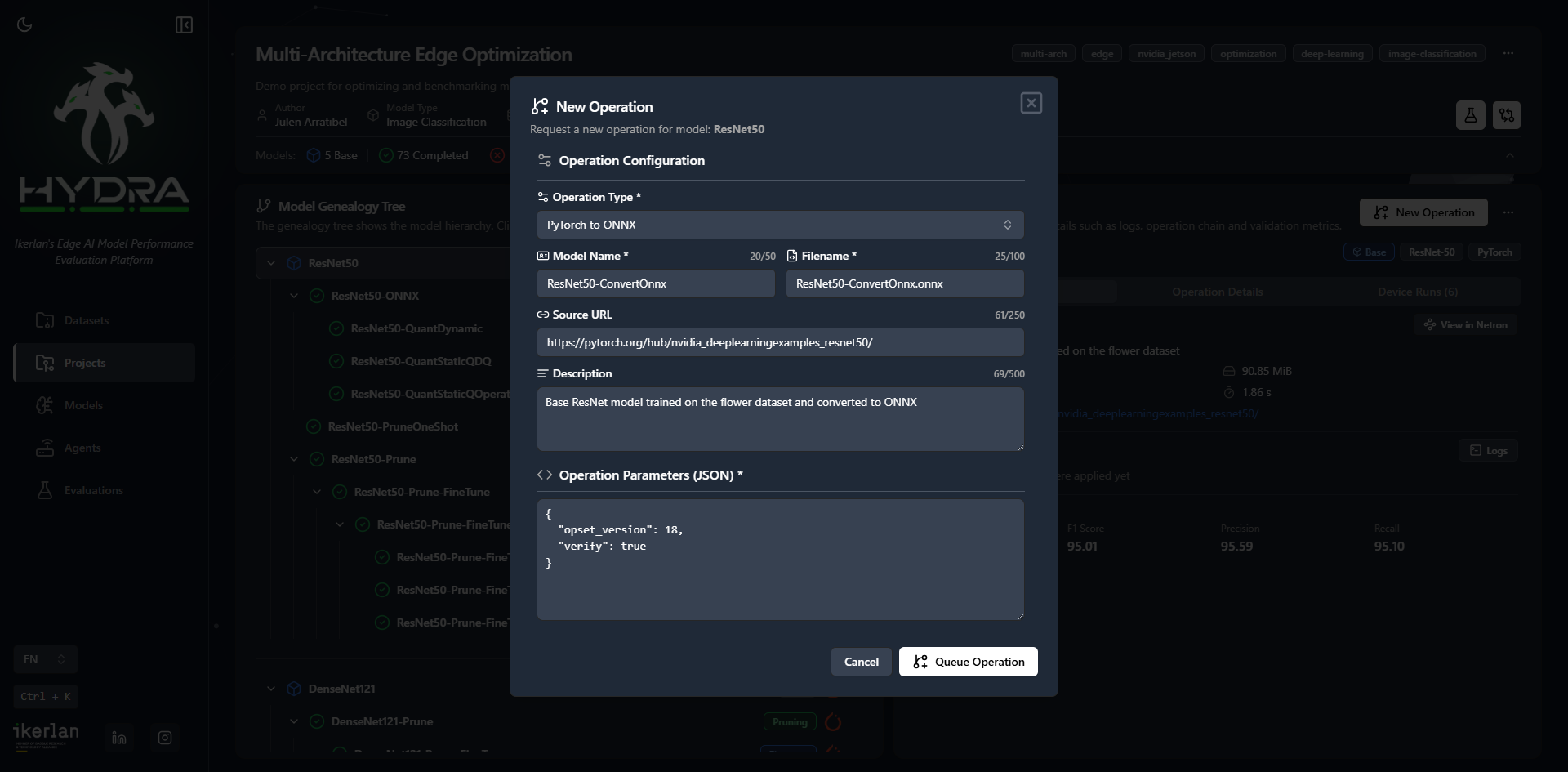Click the flask evaluation icon button
Viewport: 1568px width, 772px height.
pos(1470,115)
